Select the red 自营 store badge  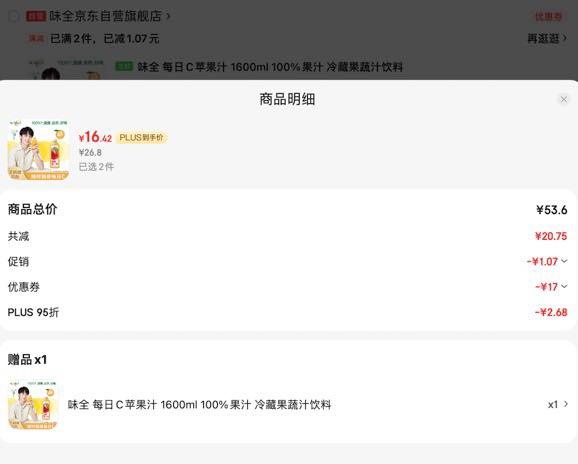(36, 16)
